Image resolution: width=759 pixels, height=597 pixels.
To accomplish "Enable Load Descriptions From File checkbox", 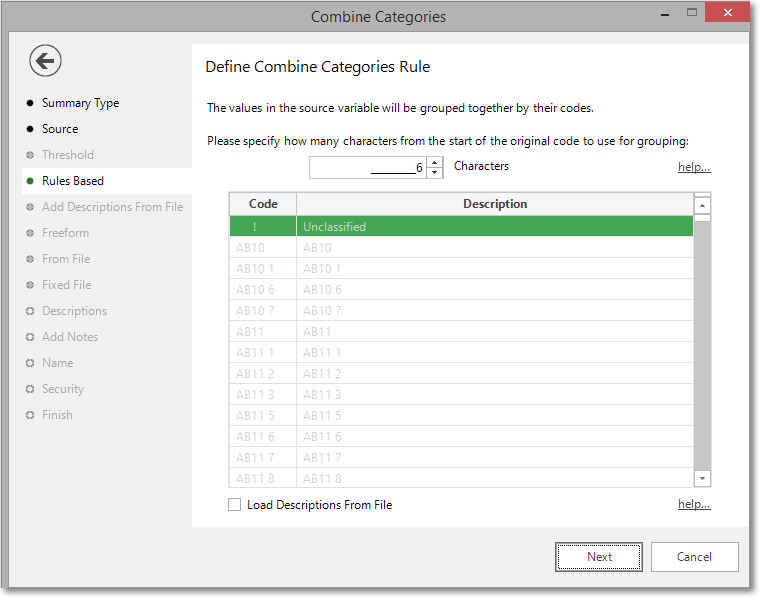I will [x=235, y=505].
